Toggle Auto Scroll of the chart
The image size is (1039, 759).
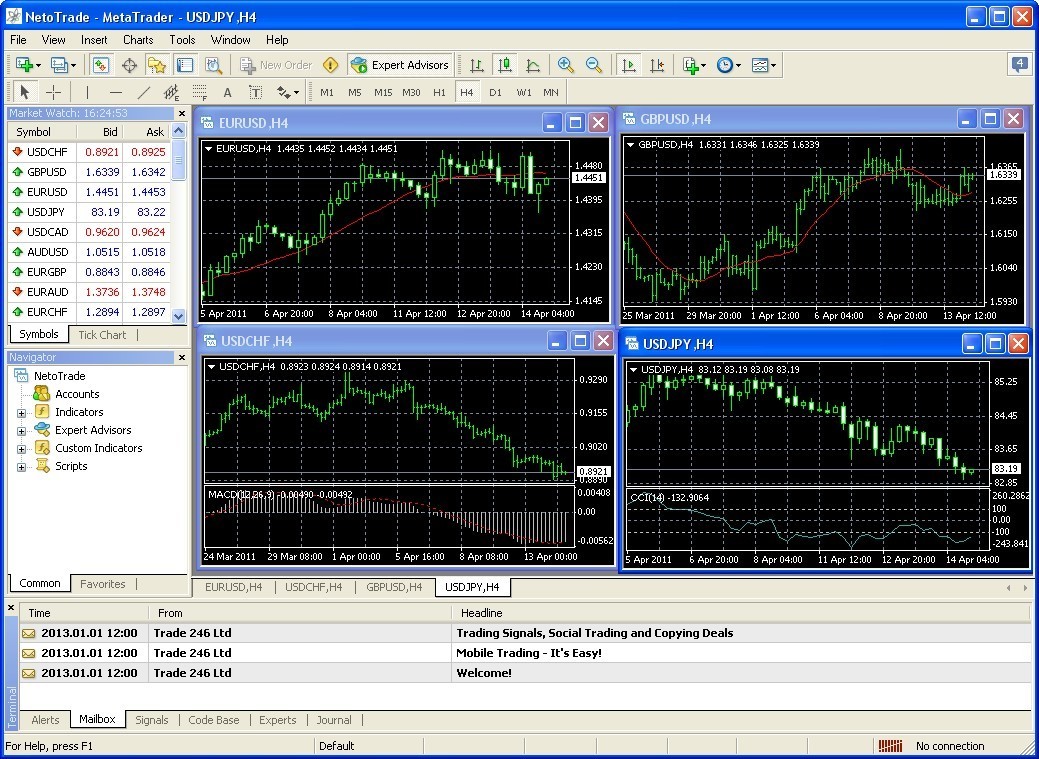pyautogui.click(x=629, y=65)
